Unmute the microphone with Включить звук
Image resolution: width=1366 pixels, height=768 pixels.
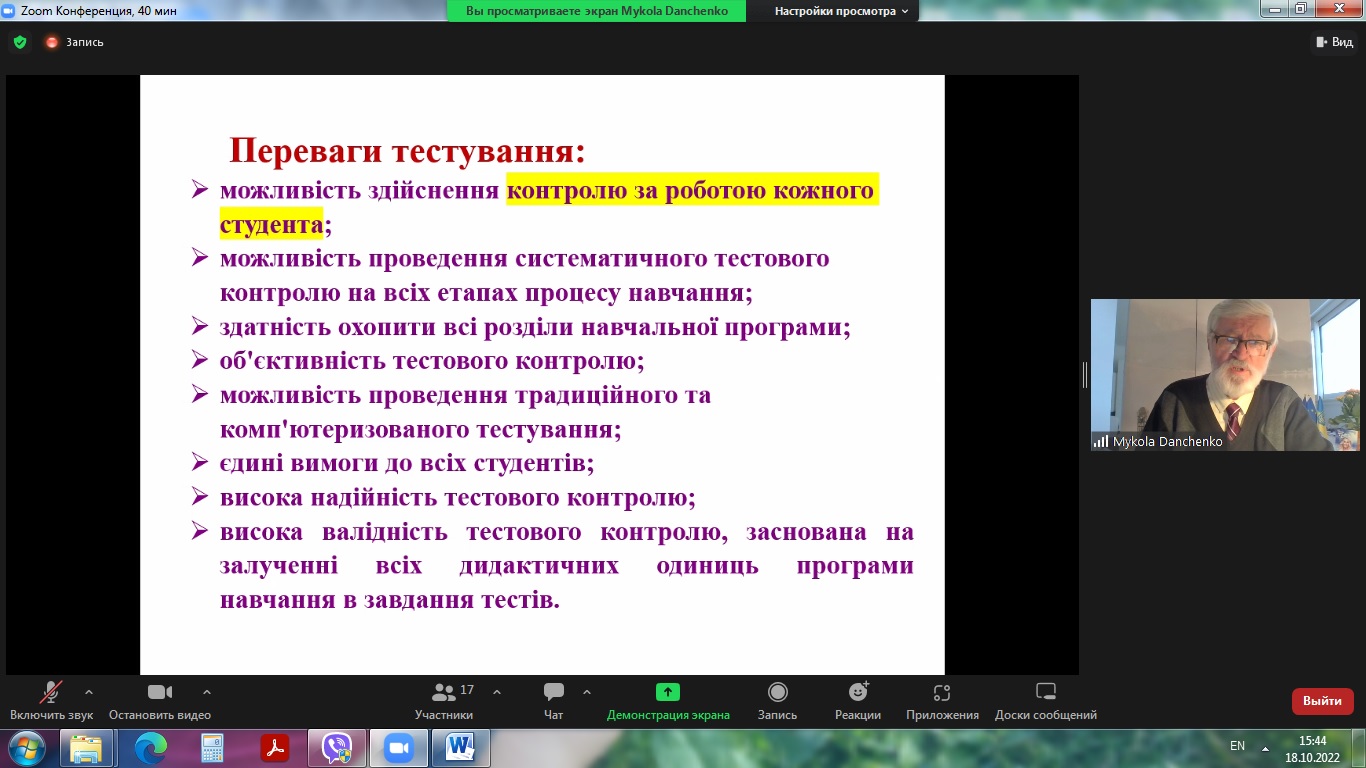tap(51, 701)
